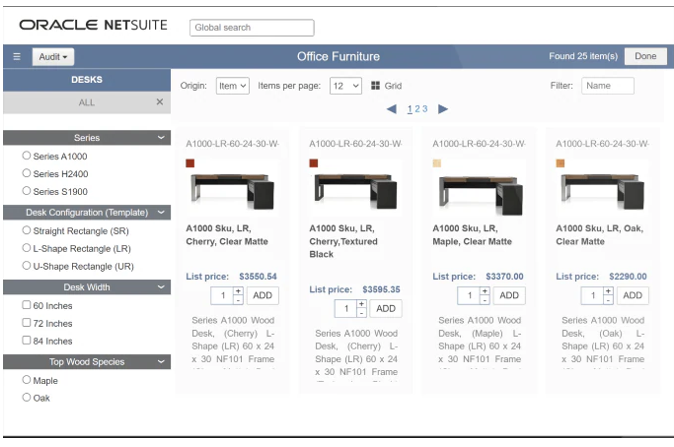Image resolution: width=674 pixels, height=447 pixels.
Task: Collapse the Series filter section
Action: click(x=161, y=138)
